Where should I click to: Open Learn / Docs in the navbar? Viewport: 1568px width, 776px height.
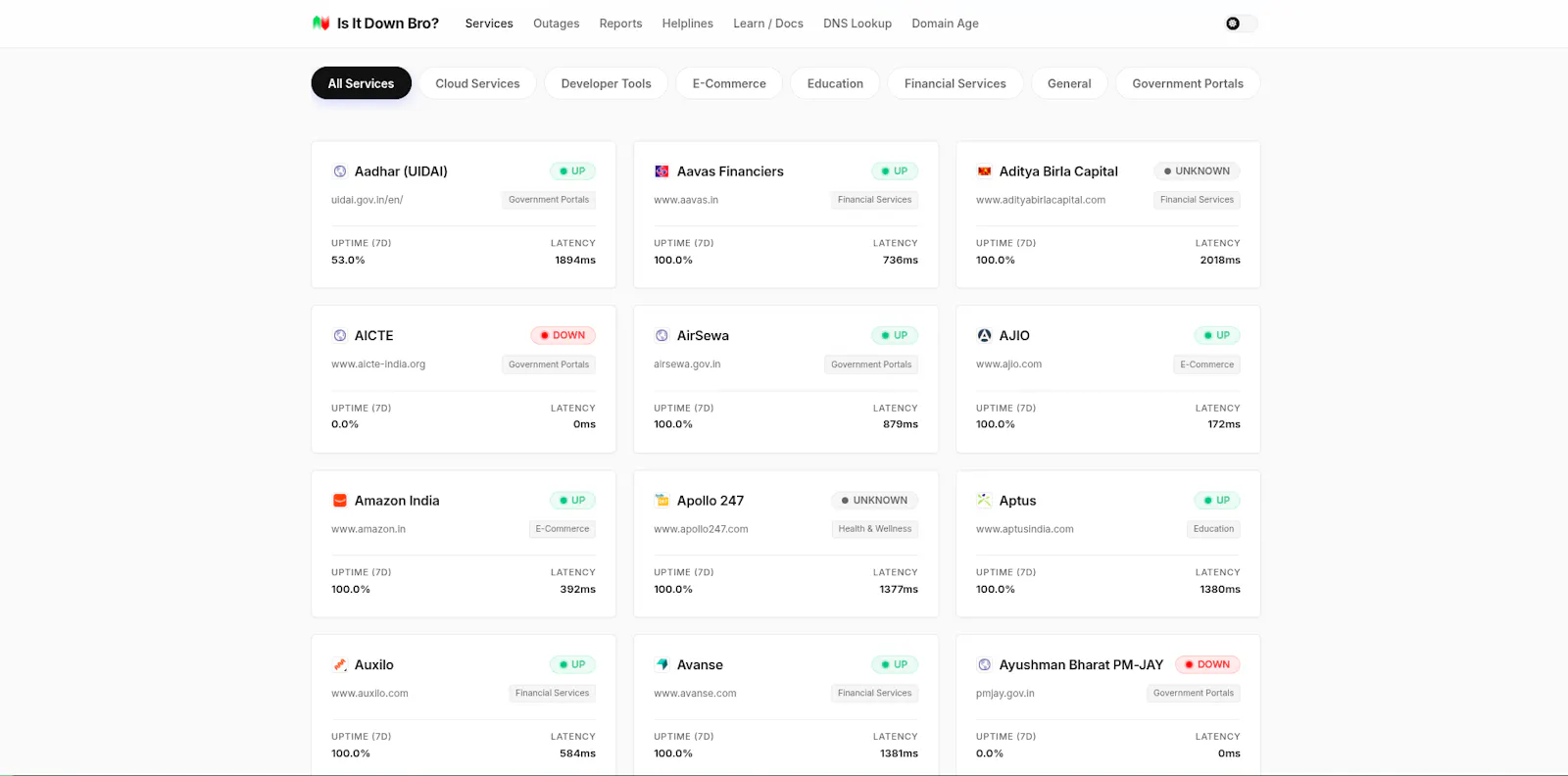coord(768,24)
